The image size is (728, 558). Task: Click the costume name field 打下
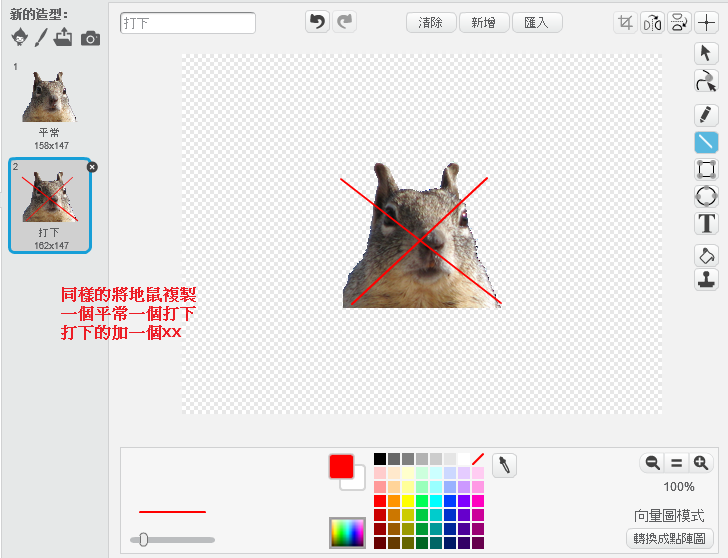click(x=187, y=23)
